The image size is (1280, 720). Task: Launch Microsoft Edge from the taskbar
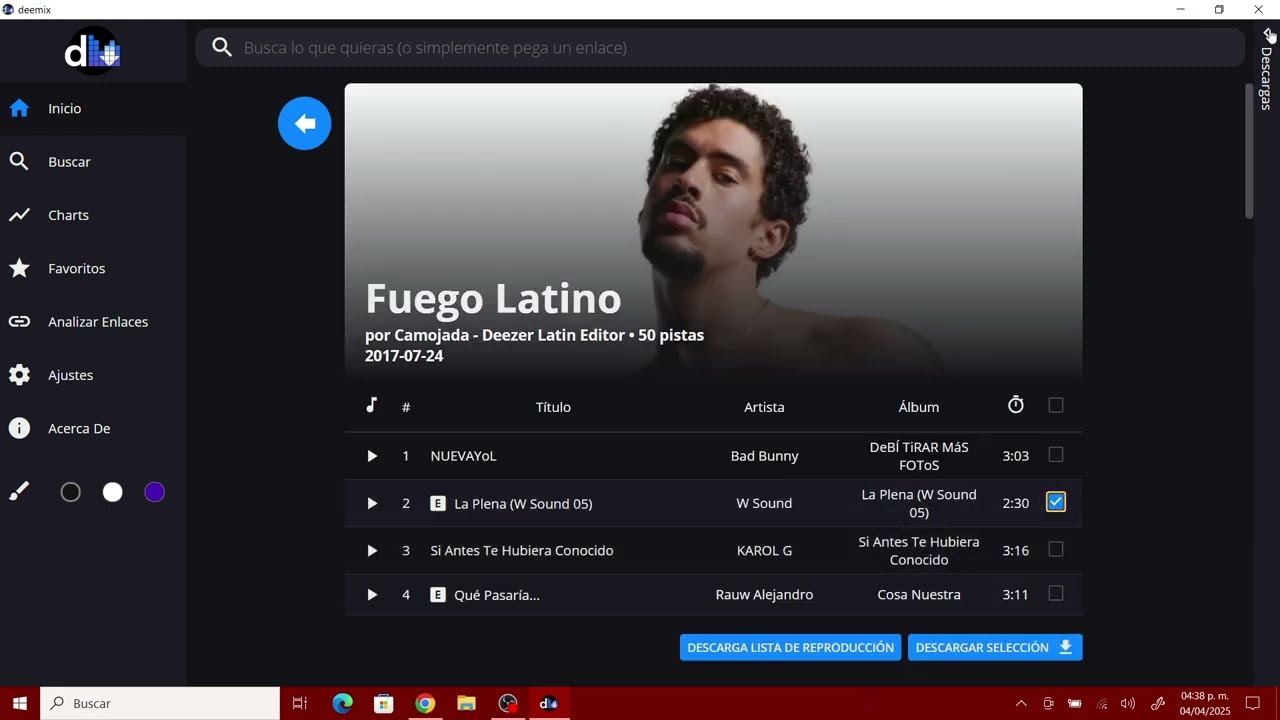tap(342, 703)
